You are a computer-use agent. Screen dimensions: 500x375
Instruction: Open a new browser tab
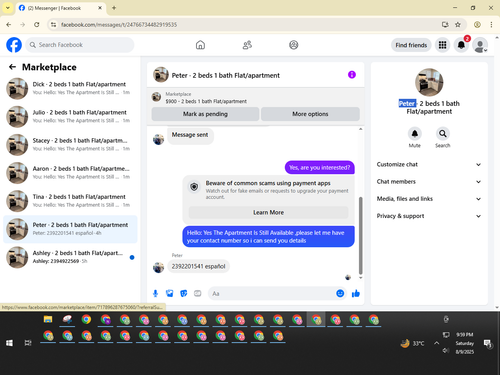[x=114, y=8]
